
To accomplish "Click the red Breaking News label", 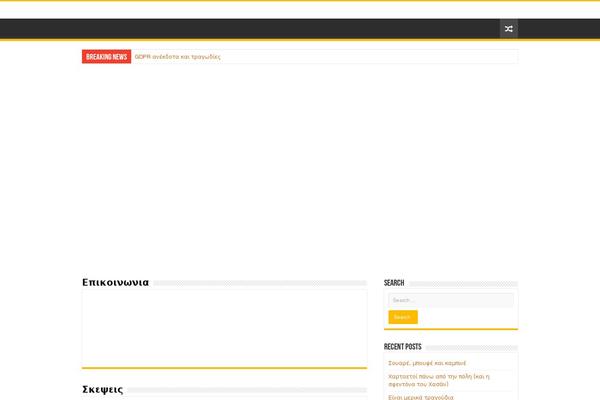I will point(106,57).
